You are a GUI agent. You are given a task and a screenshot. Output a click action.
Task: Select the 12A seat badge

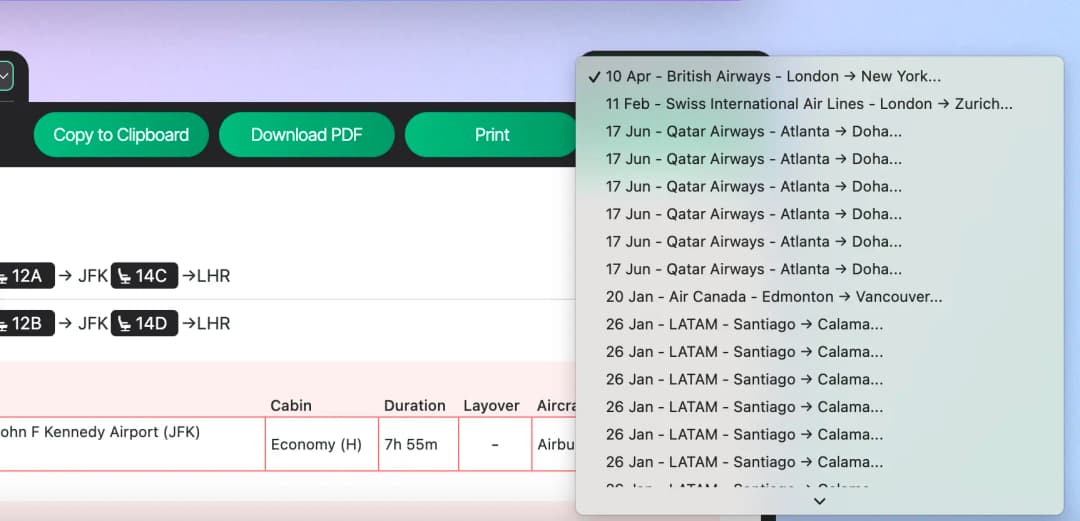point(25,276)
